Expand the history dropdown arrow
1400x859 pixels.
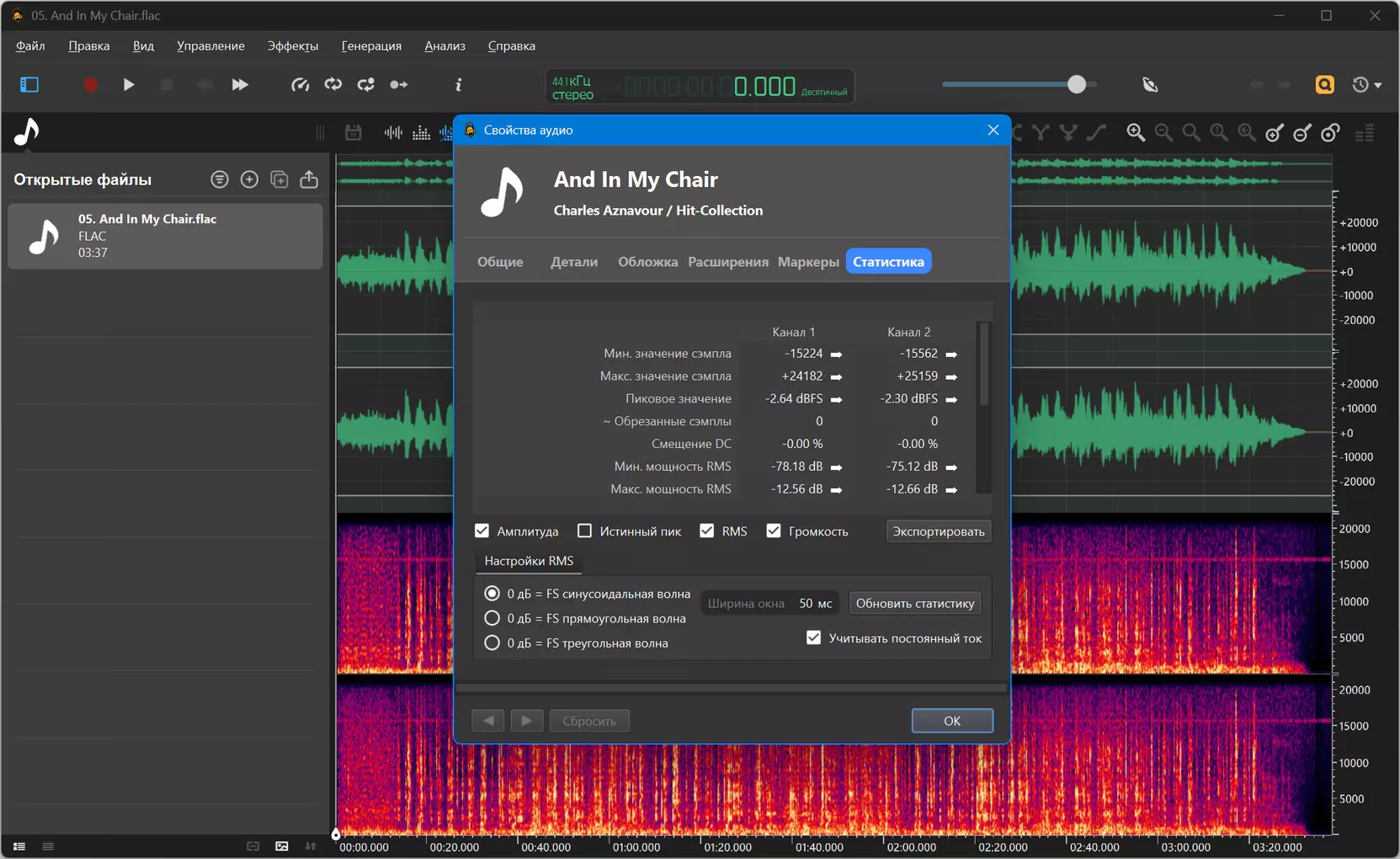[x=1378, y=85]
